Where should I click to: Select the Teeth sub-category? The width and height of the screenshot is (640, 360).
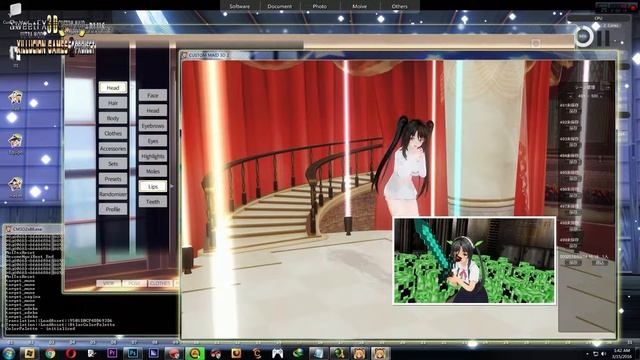coord(153,202)
